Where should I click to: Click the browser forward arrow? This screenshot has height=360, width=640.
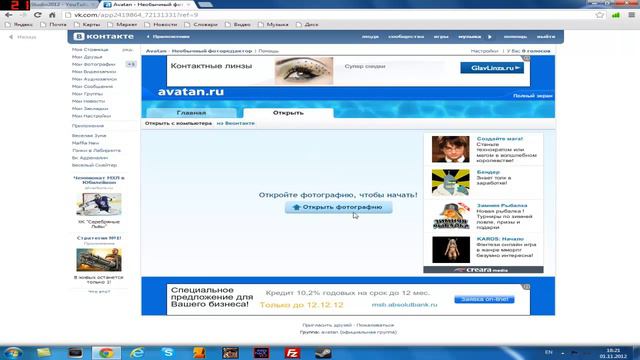pos(23,15)
